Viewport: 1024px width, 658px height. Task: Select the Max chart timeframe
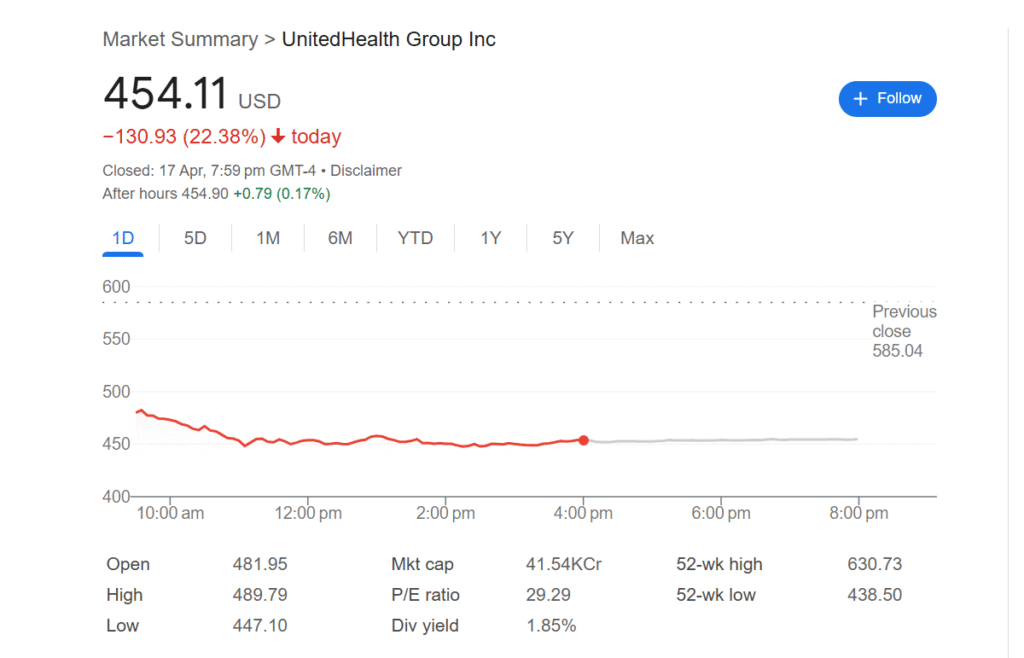pos(637,238)
